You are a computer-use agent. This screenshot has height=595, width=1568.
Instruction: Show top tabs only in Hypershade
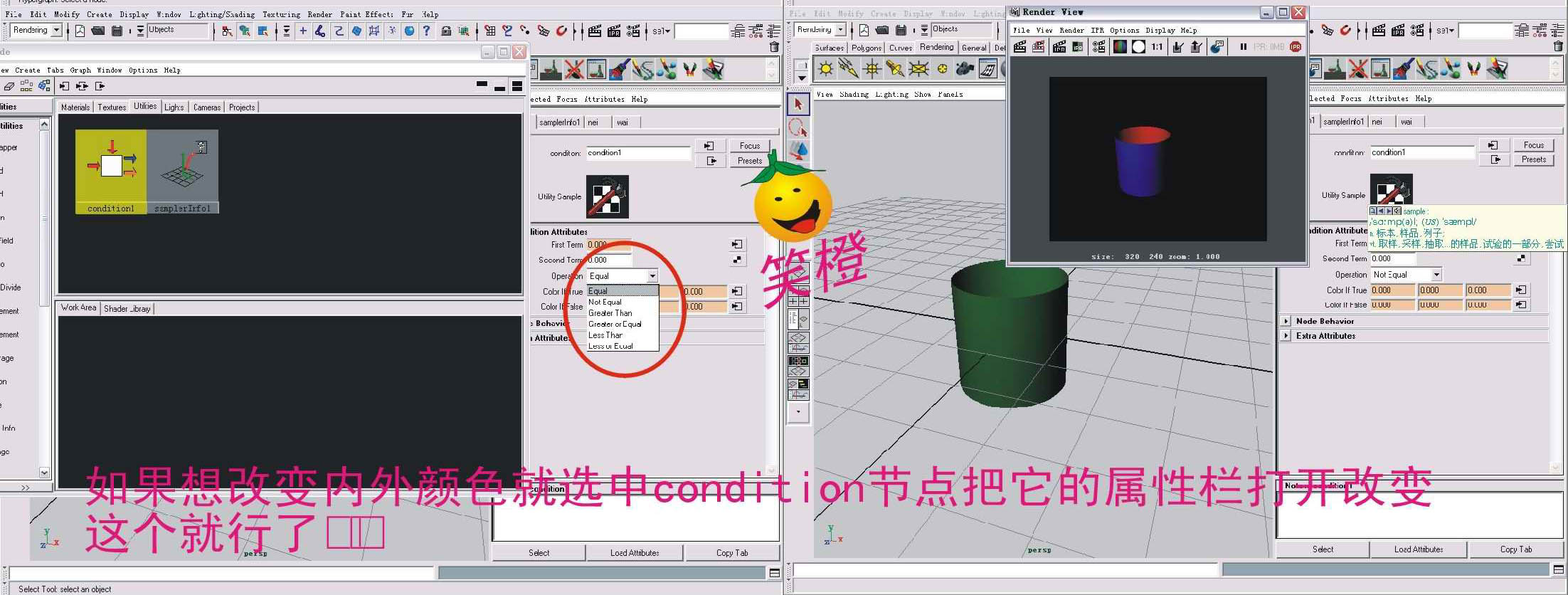[x=482, y=85]
